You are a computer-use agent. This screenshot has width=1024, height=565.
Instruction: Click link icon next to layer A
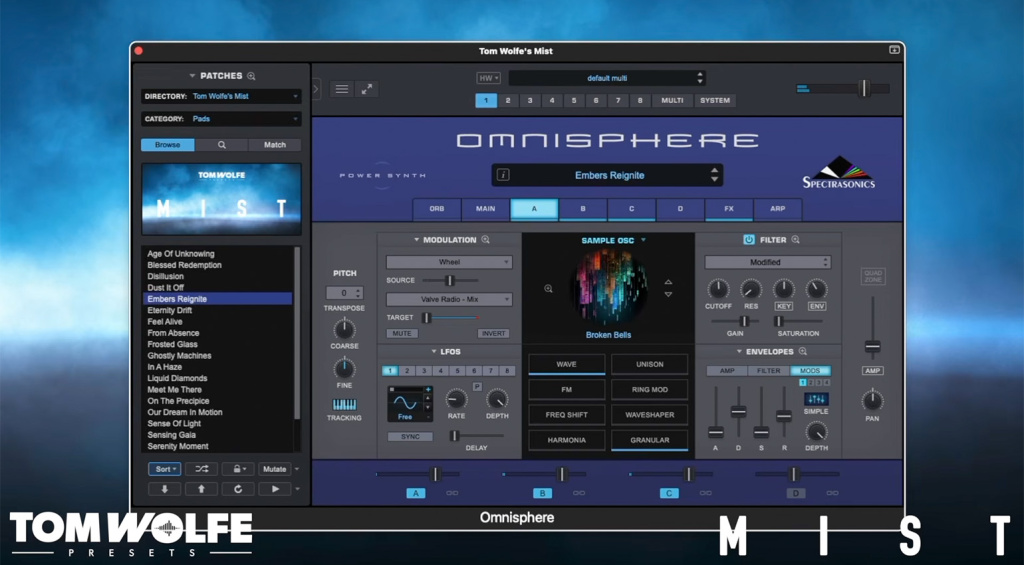pyautogui.click(x=452, y=493)
